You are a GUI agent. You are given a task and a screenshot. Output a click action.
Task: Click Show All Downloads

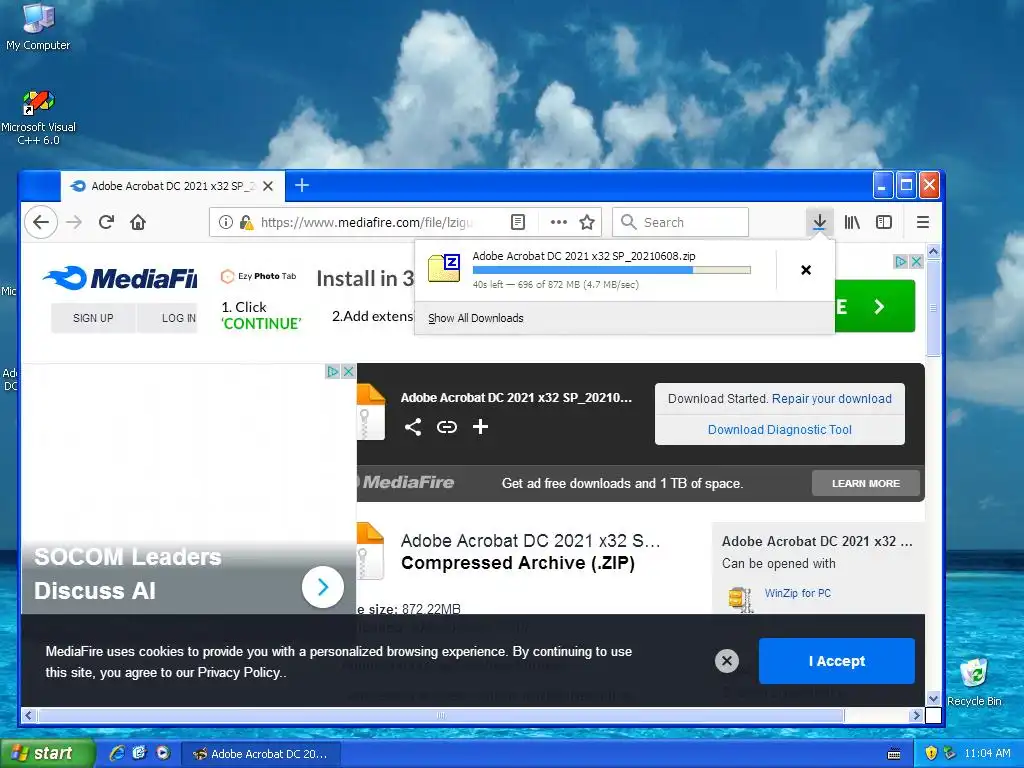coord(475,318)
